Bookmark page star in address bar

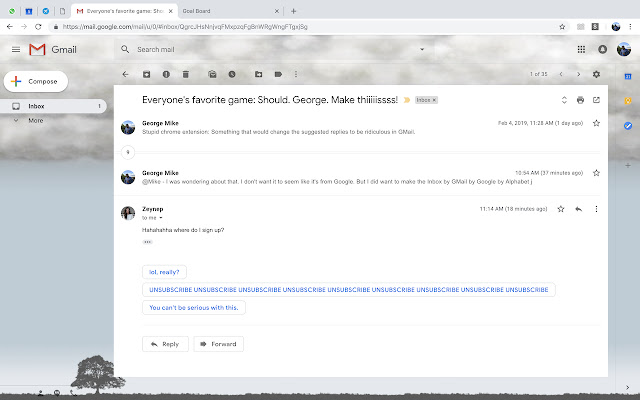(562, 27)
